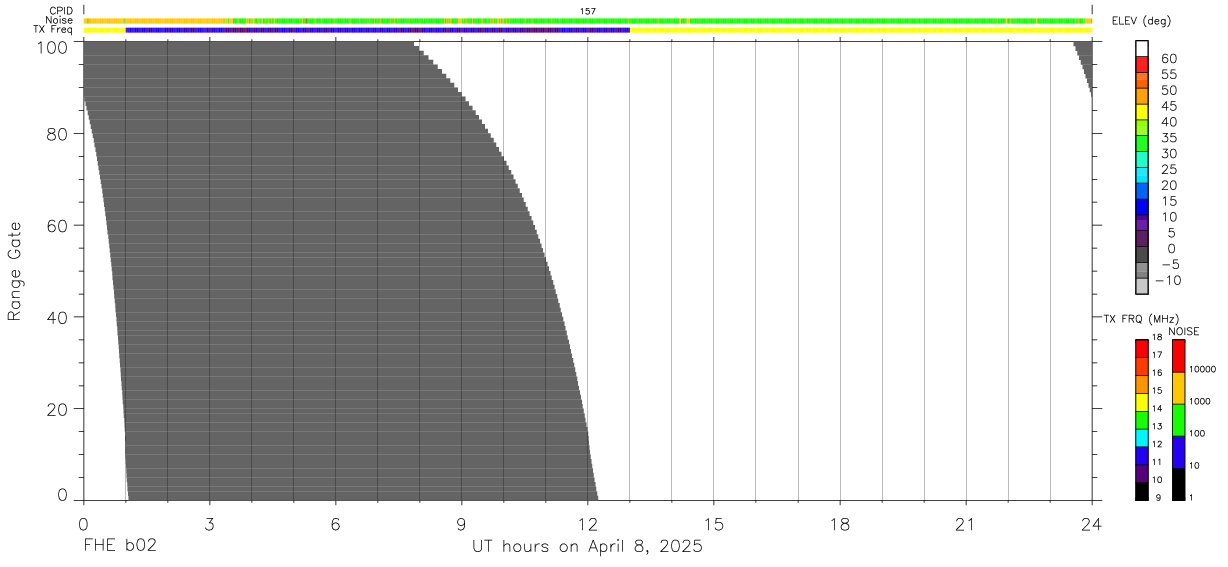Click the black swatch in TX FRQ colorbar
The image size is (1228, 567).
pos(1142,492)
